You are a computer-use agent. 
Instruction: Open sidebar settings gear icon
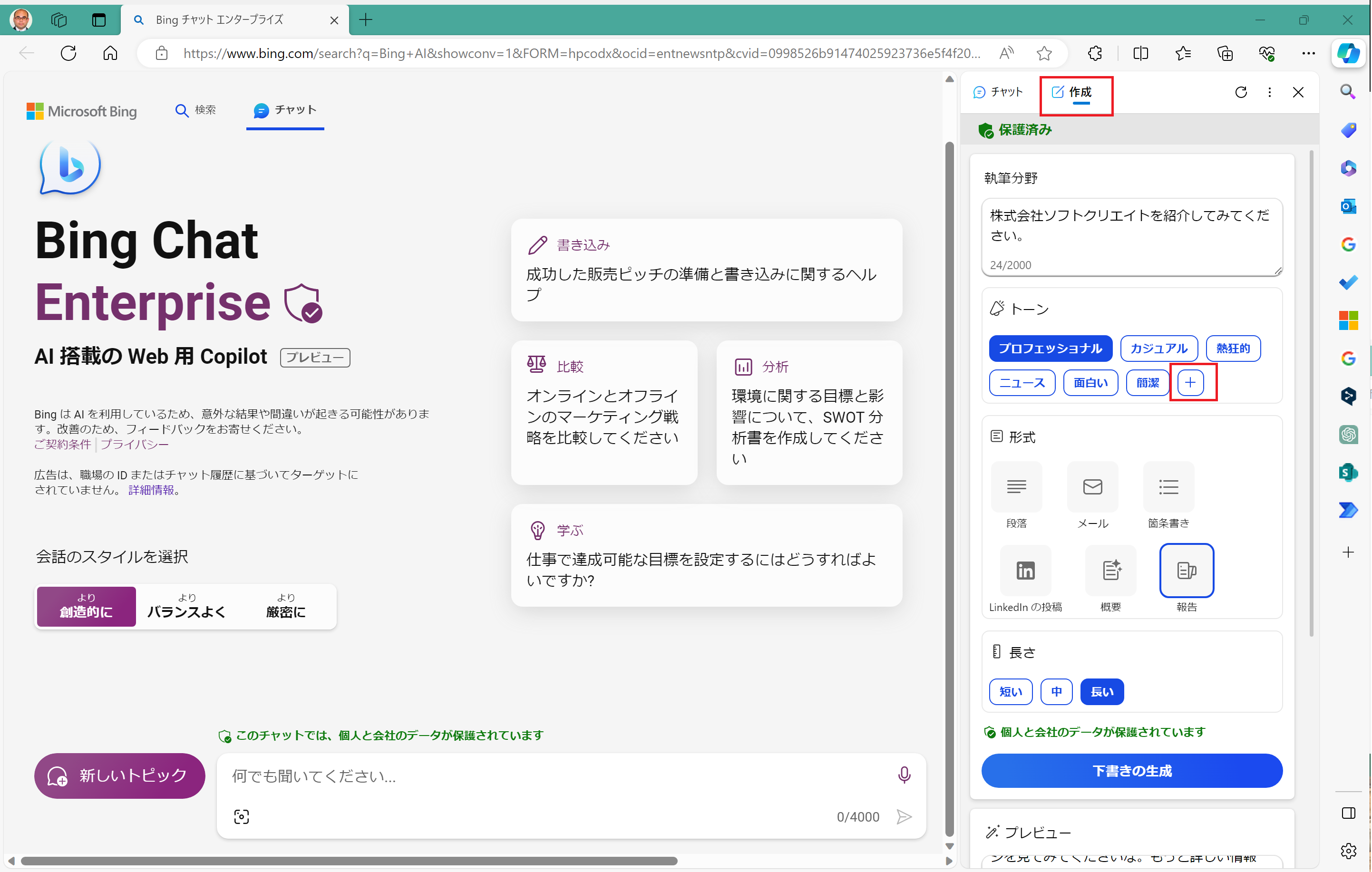point(1348,851)
